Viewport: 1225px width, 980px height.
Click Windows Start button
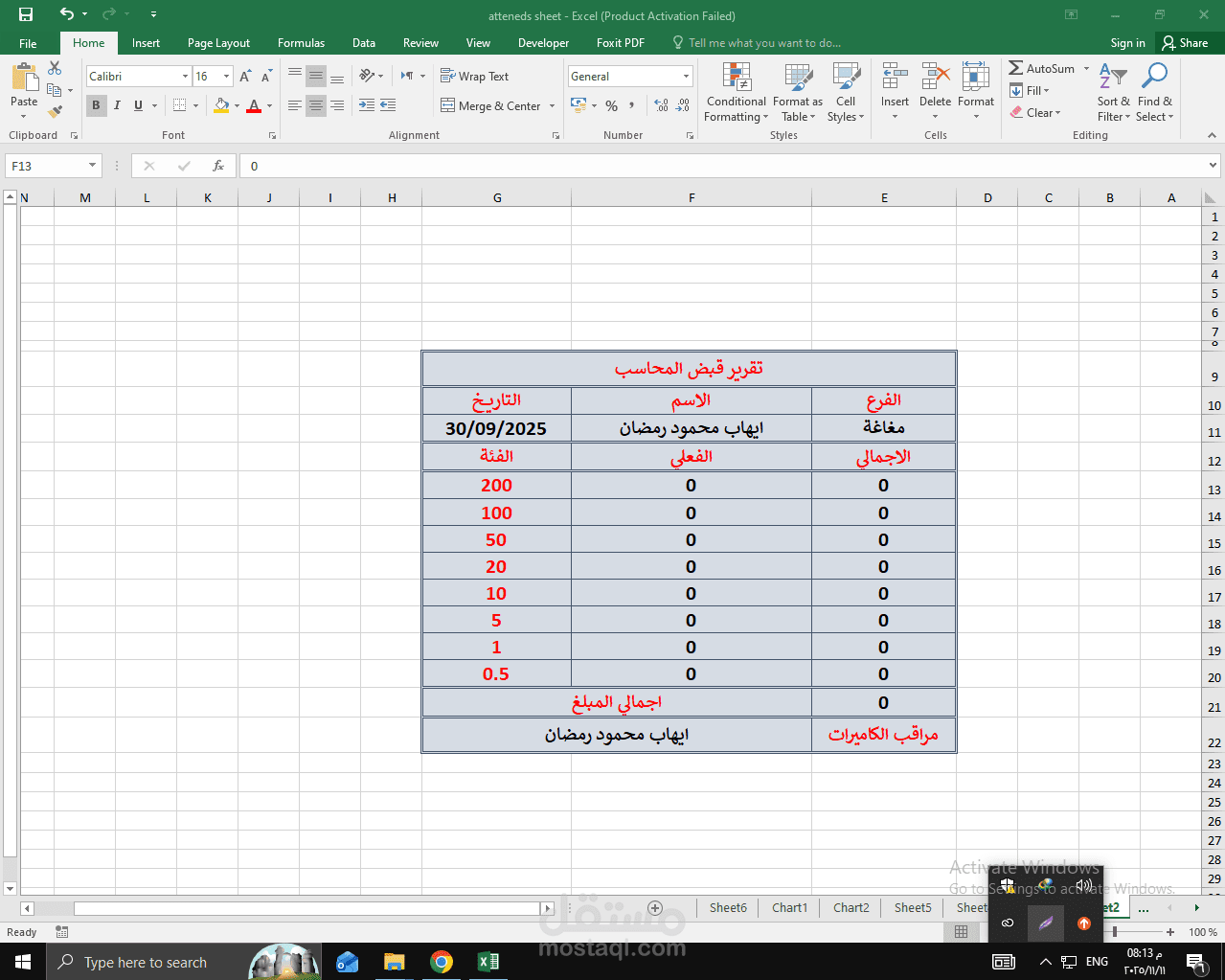(x=23, y=962)
